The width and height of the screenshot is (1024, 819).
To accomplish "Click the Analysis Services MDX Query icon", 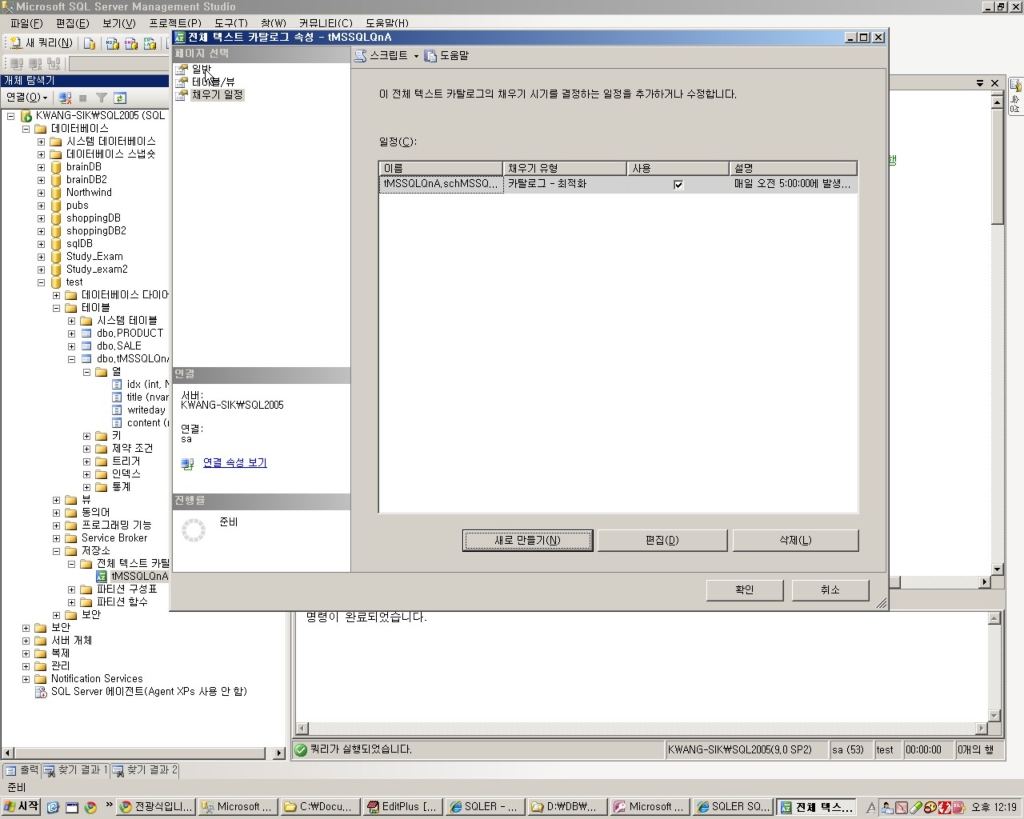I will (x=112, y=44).
